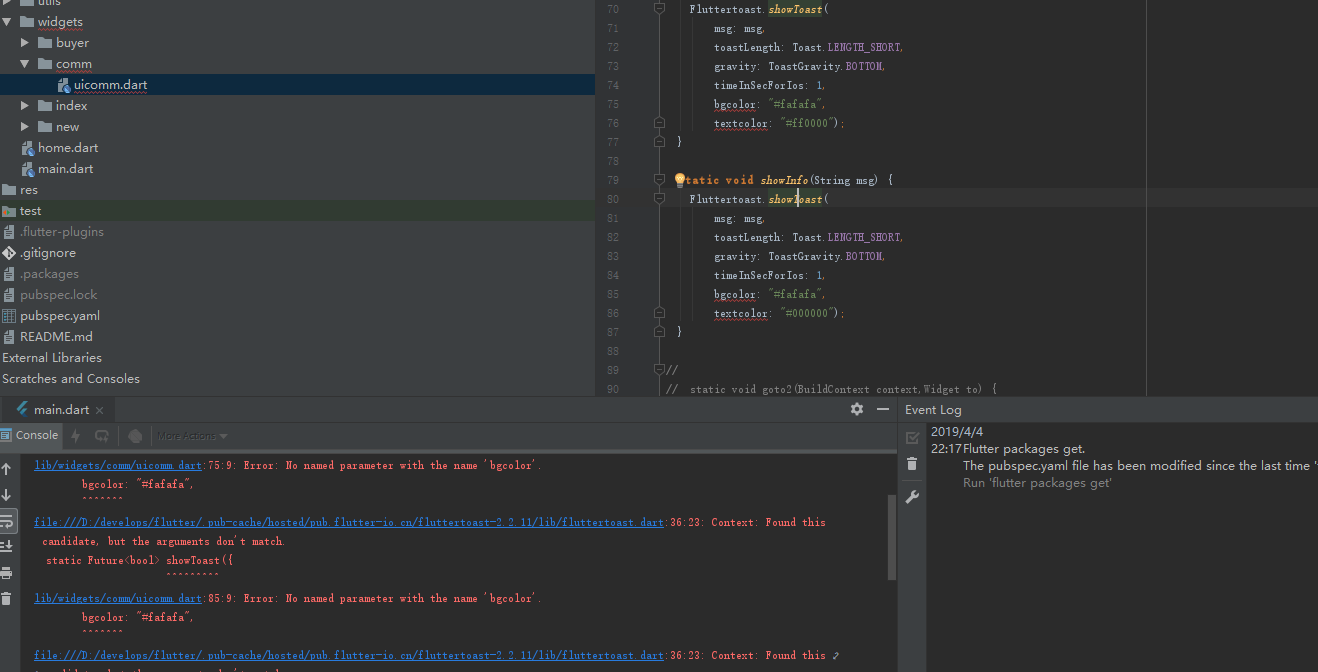Screen dimensions: 1318x672
Task: Click textcolor "#000000" on line 86
Action: pyautogui.click(x=779, y=314)
